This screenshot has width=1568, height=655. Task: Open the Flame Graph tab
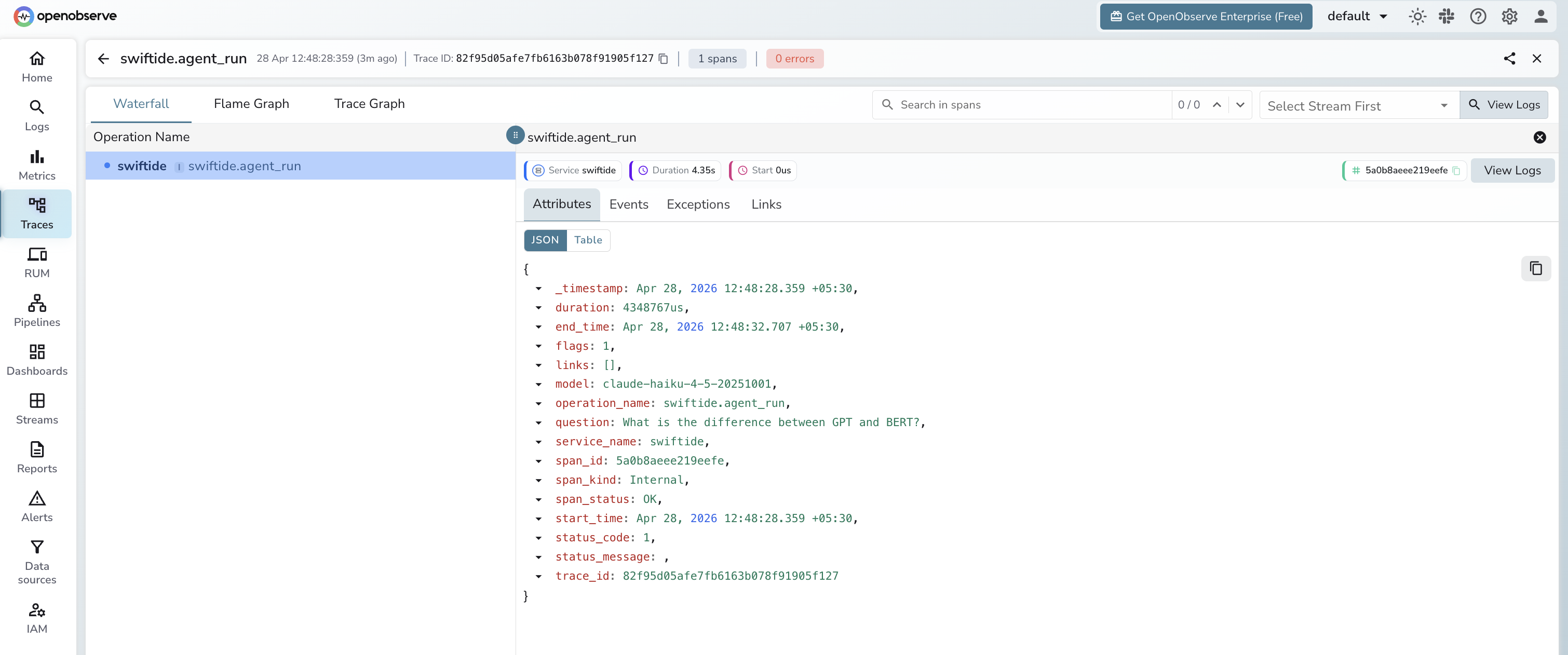coord(251,104)
